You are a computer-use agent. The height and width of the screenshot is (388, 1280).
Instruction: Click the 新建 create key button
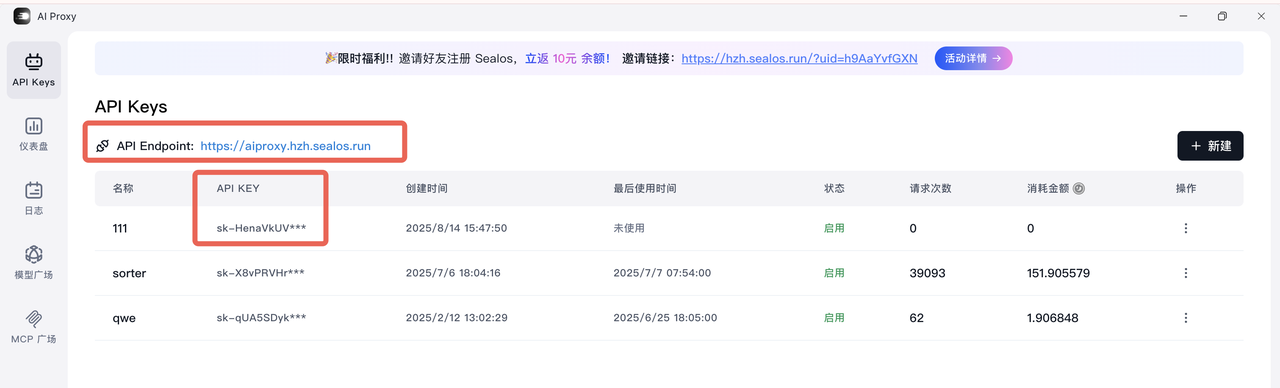pyautogui.click(x=1210, y=145)
